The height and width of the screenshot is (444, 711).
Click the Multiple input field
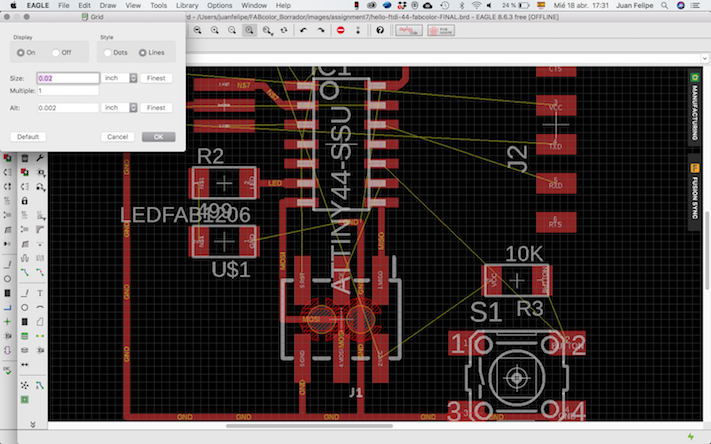tap(68, 92)
